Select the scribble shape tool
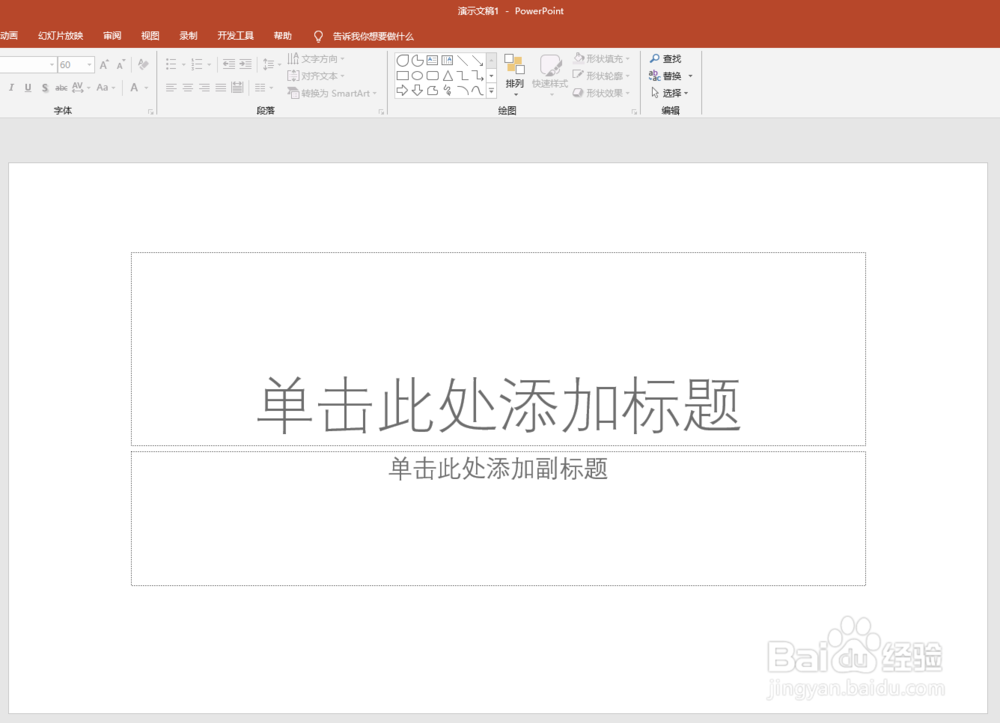Screen dimensions: 1000x723 [x=448, y=91]
